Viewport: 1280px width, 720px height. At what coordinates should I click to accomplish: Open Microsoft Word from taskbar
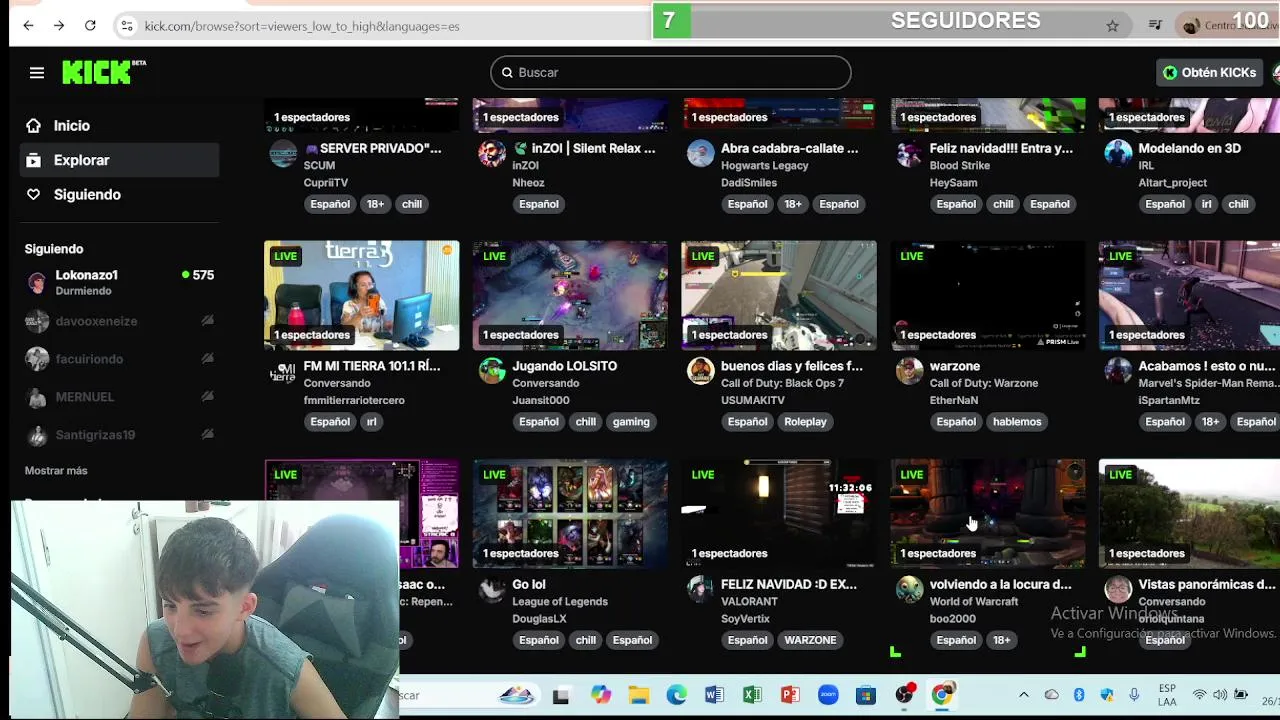tap(714, 695)
